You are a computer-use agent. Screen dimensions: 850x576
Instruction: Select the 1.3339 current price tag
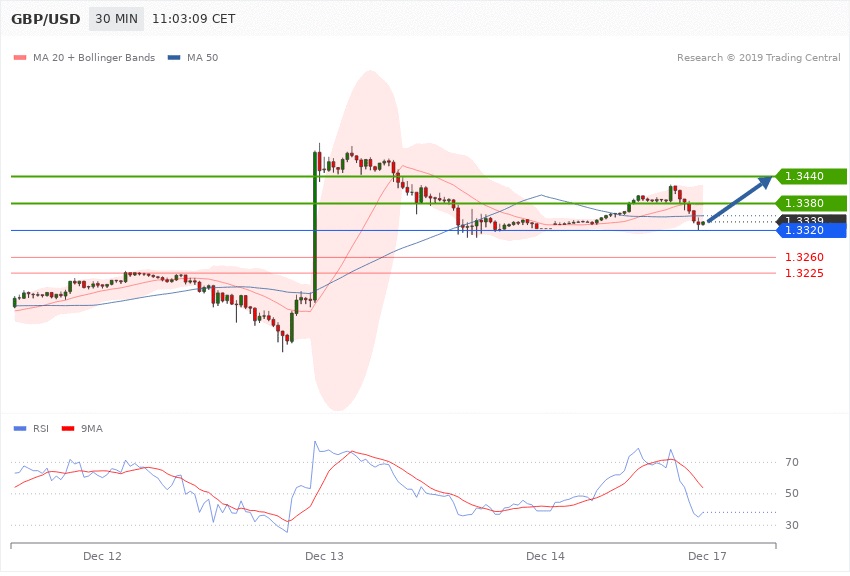(810, 220)
